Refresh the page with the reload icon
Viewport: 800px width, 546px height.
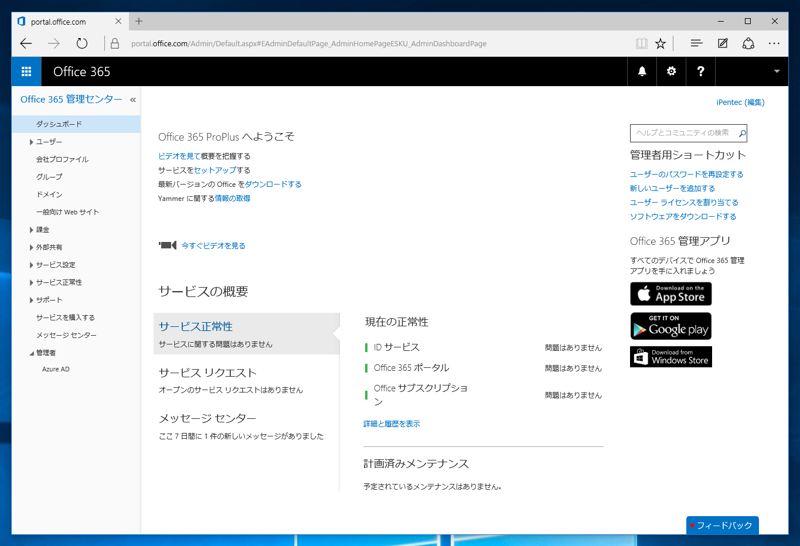click(x=82, y=43)
